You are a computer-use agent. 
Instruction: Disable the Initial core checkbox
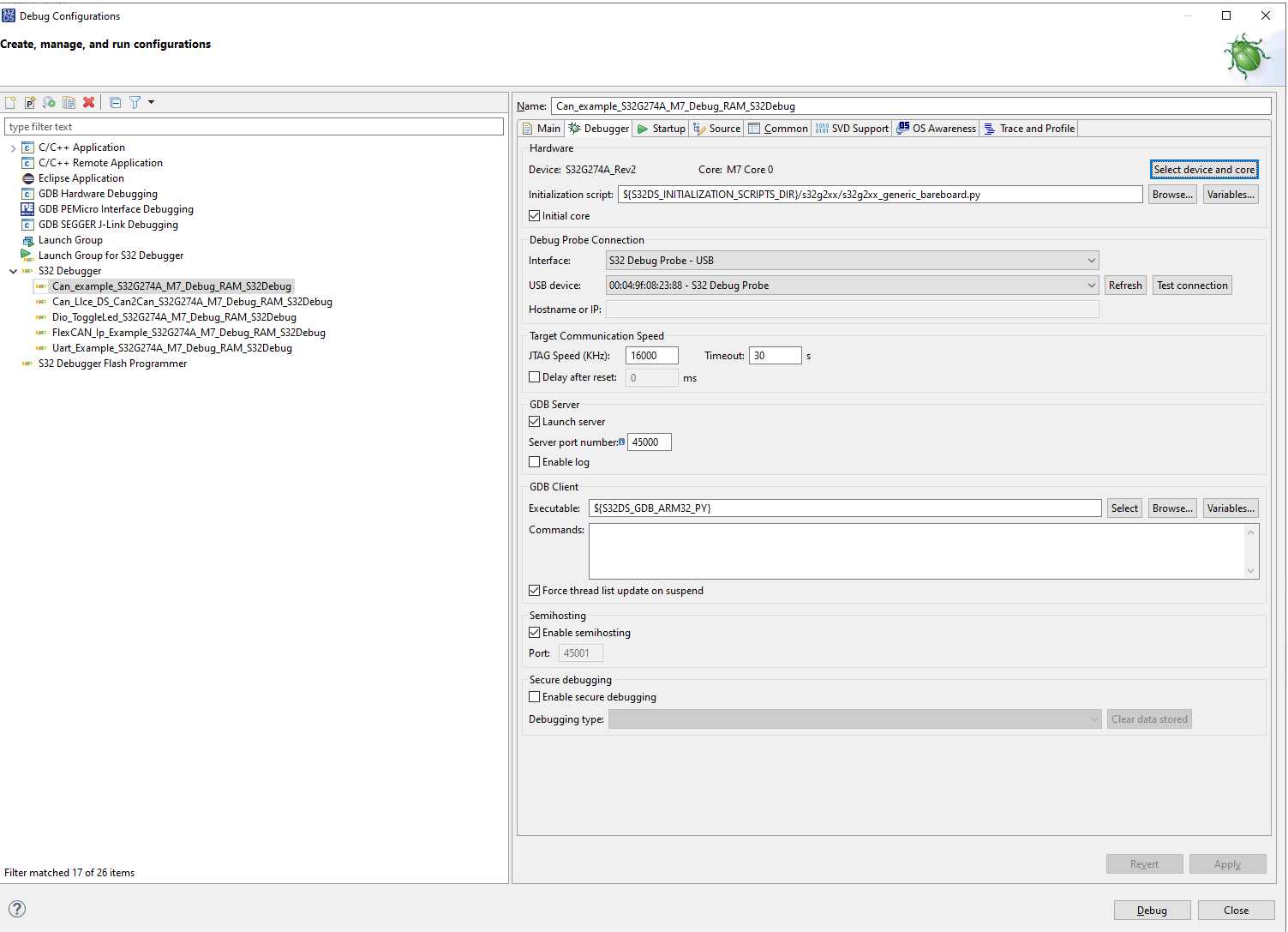click(535, 215)
